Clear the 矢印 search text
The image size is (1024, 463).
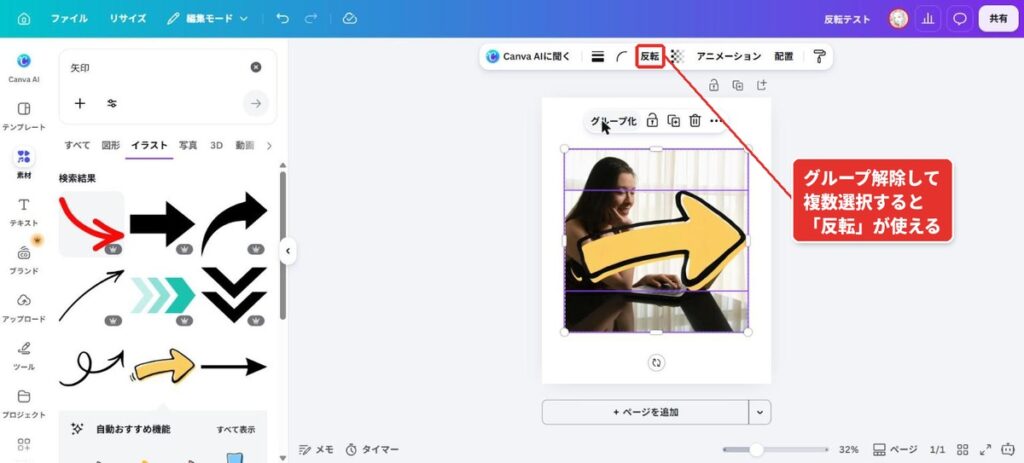point(256,67)
